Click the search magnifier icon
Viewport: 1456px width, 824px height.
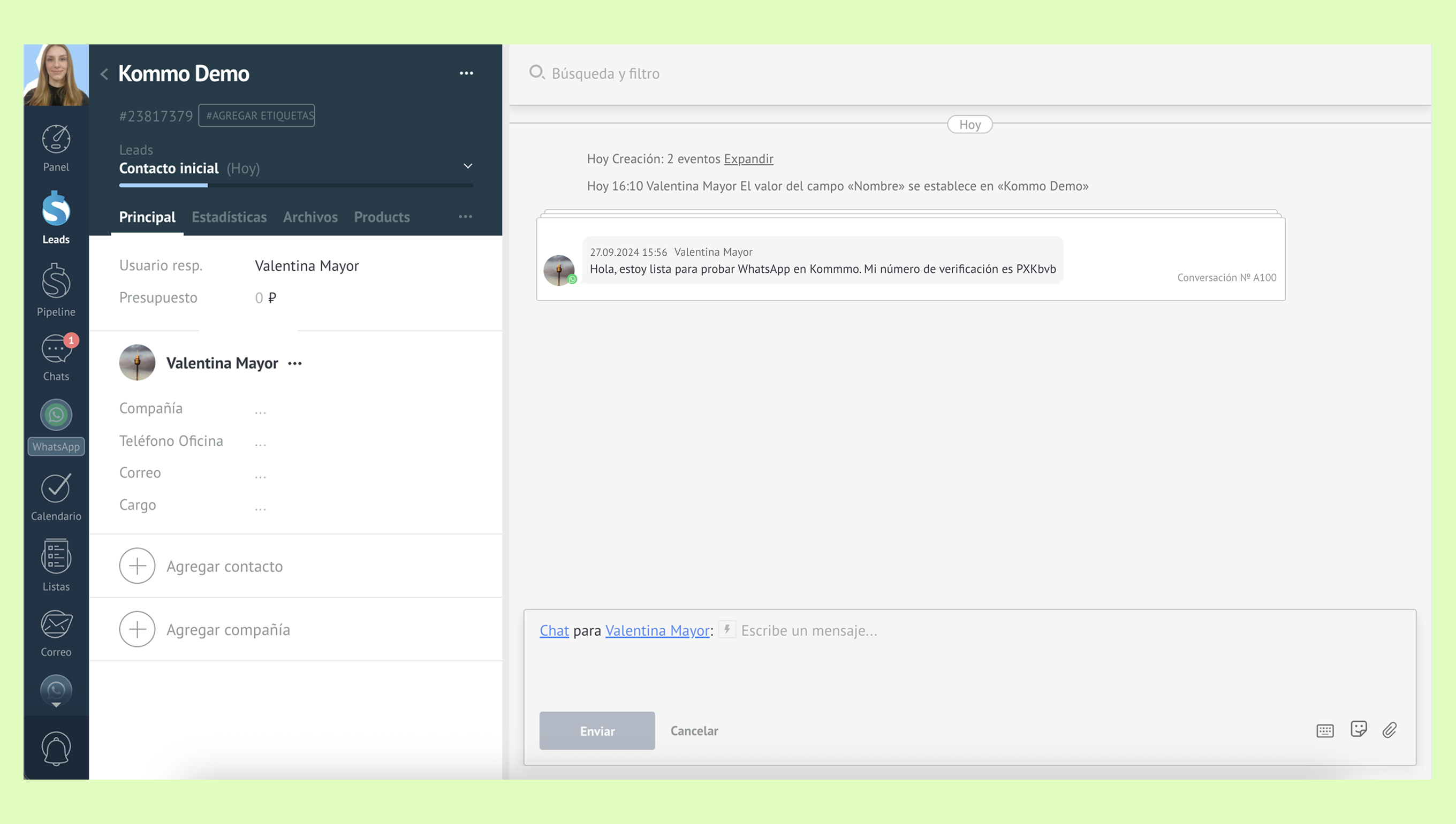coord(537,72)
